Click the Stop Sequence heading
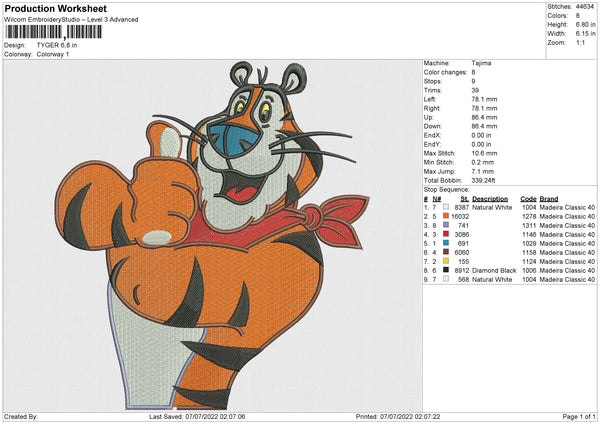The width and height of the screenshot is (600, 424). 446,189
